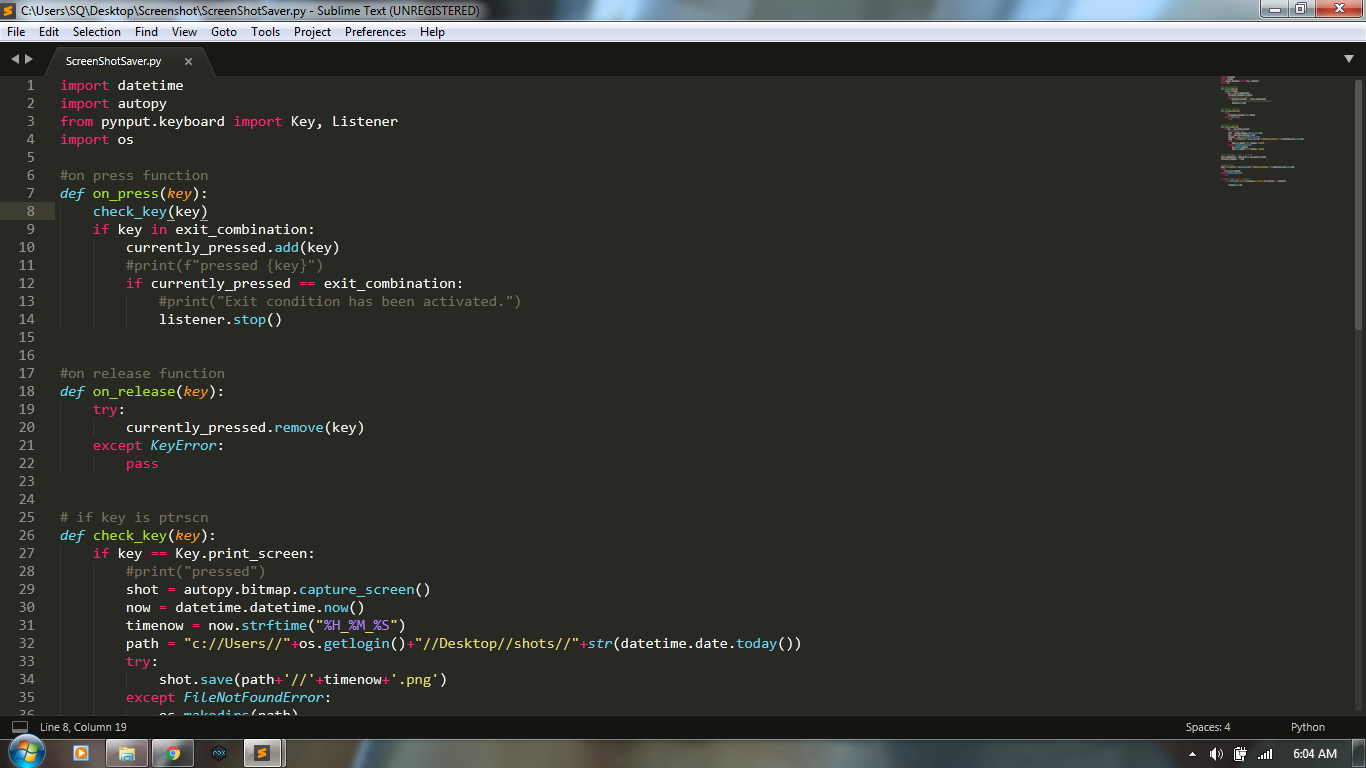Select the ScreenShotSaver.py tab

[115, 59]
